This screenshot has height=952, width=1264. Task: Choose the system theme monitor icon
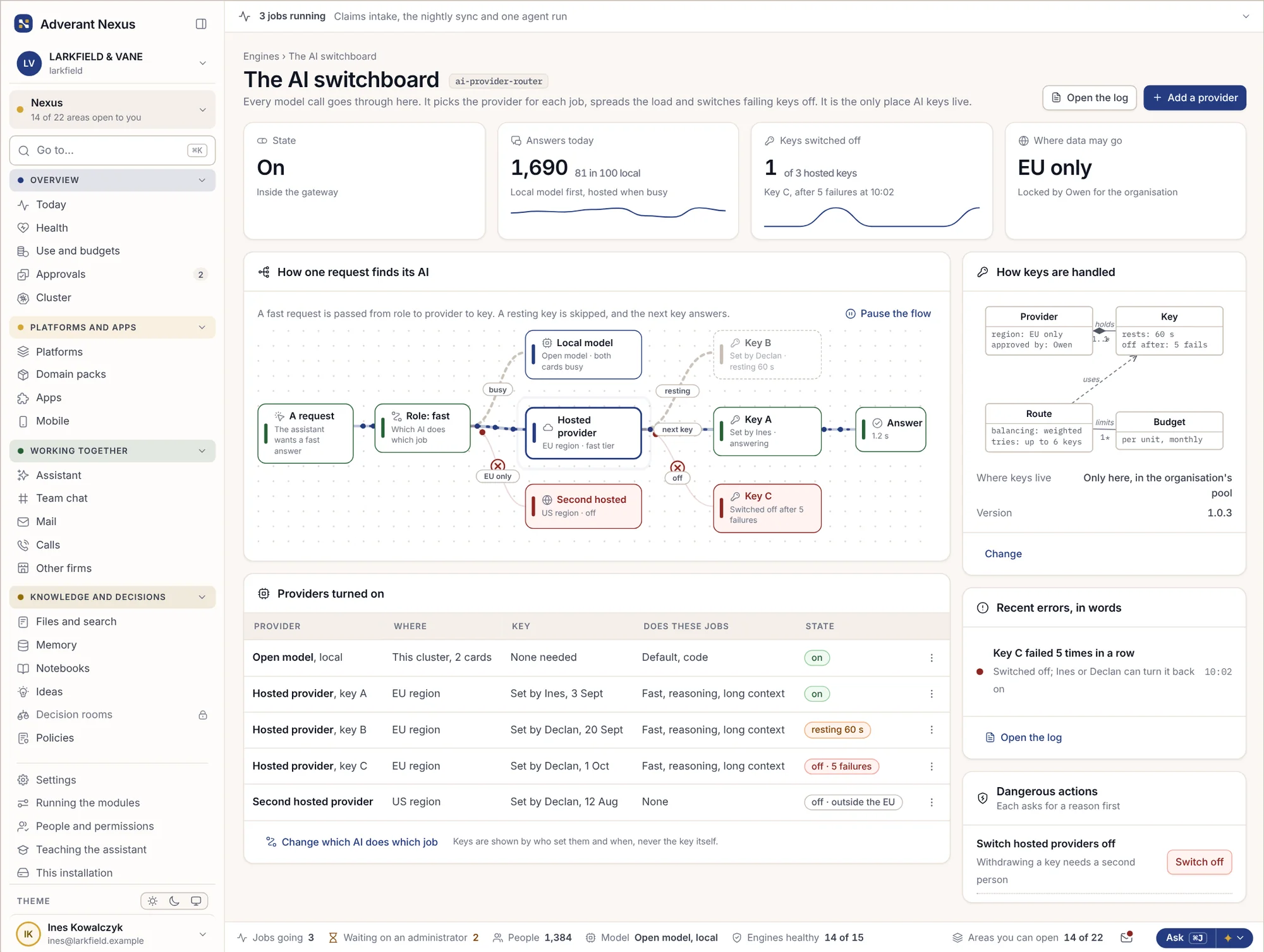pos(196,901)
